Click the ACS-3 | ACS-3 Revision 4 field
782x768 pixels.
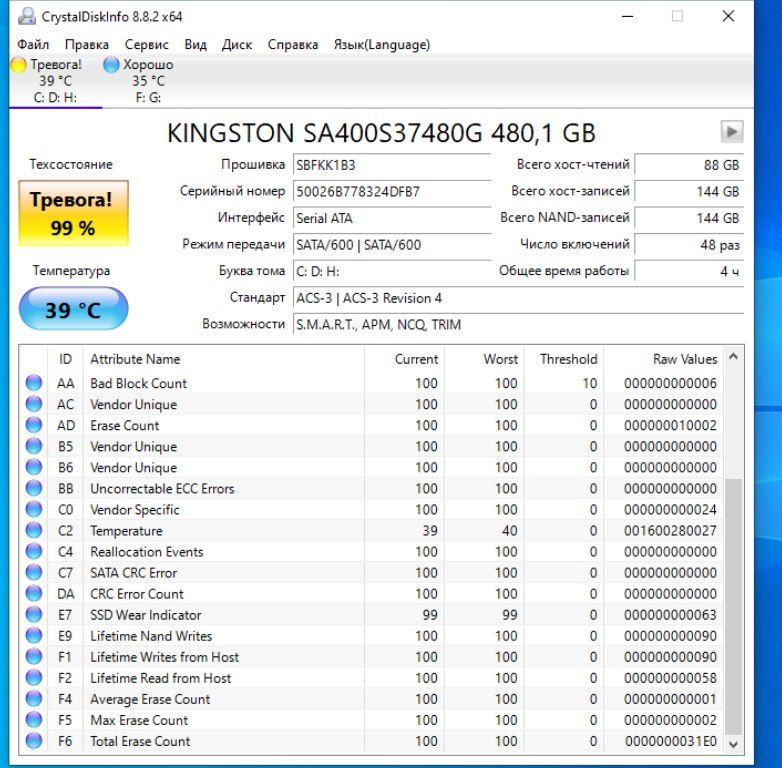point(518,298)
